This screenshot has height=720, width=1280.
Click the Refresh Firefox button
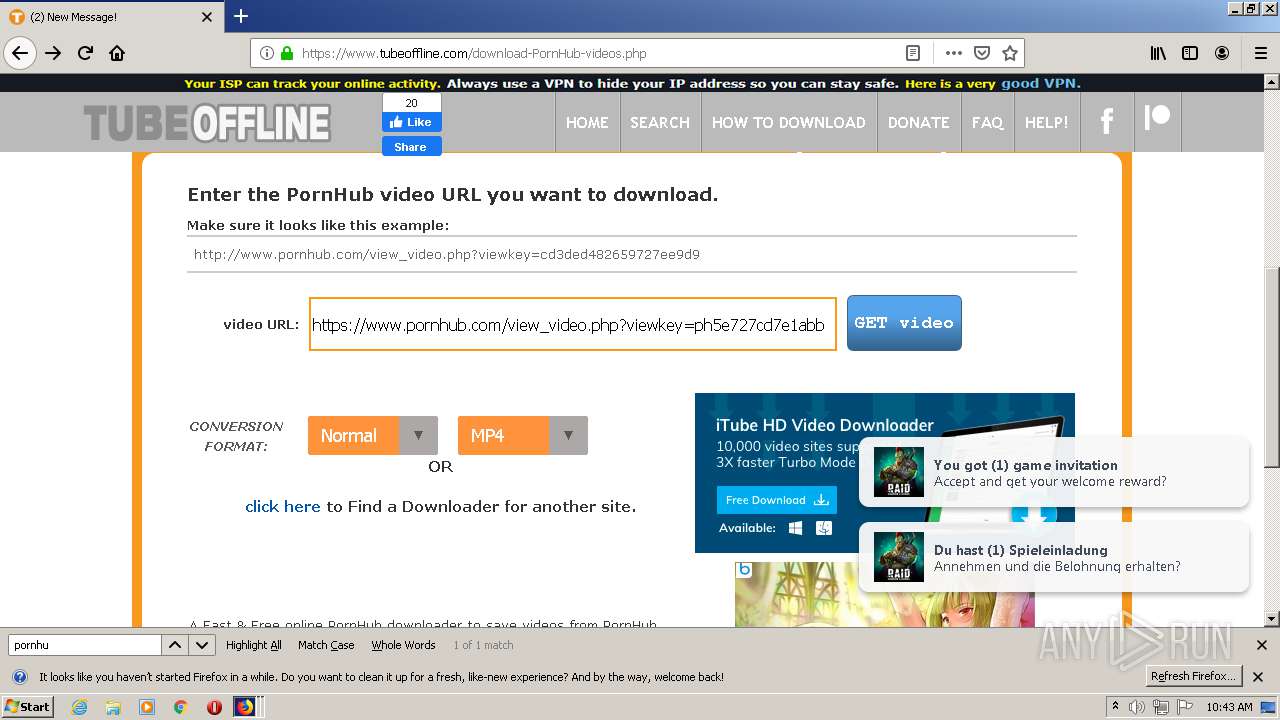(1194, 677)
